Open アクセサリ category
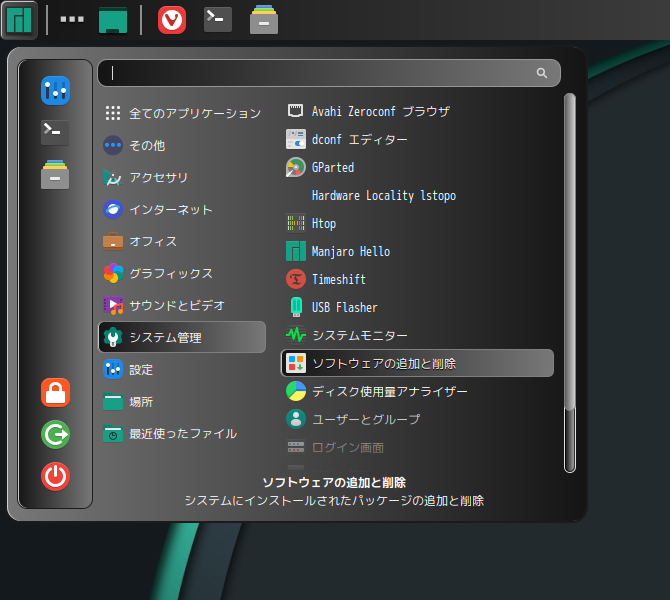The height and width of the screenshot is (600, 670). 182,177
